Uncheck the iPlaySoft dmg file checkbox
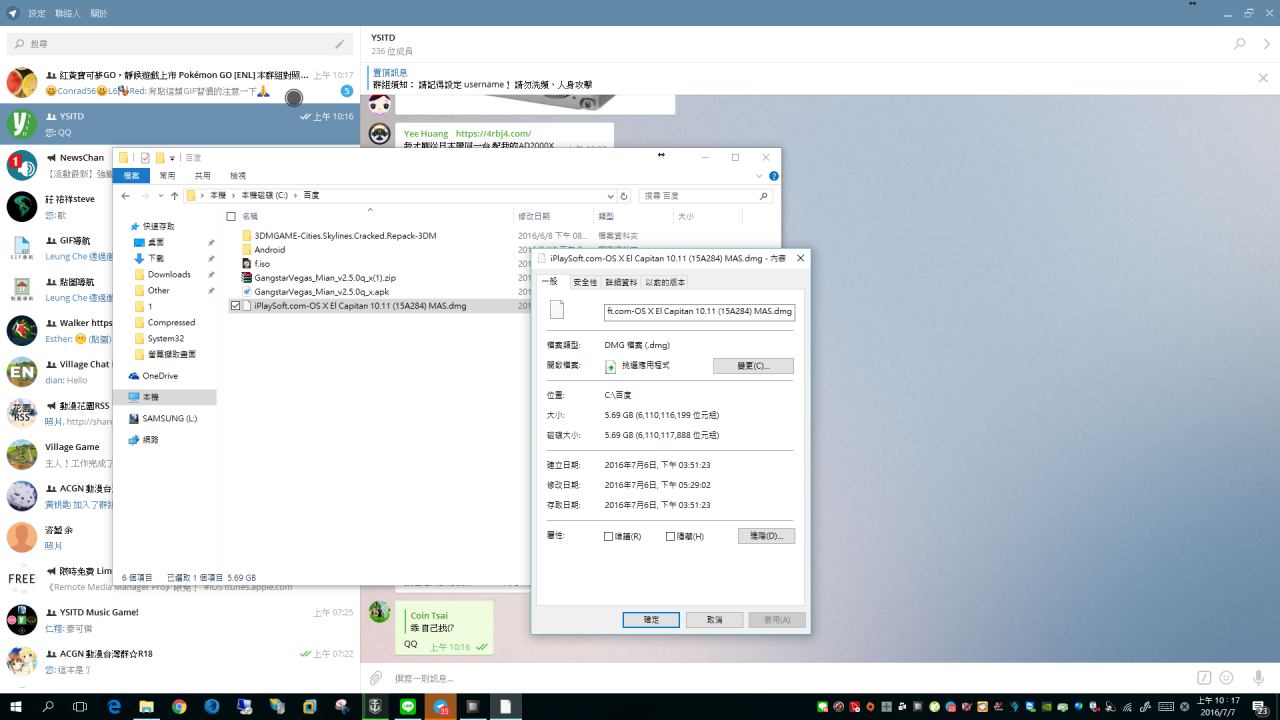Screen dimensions: 1280x720 pos(235,306)
